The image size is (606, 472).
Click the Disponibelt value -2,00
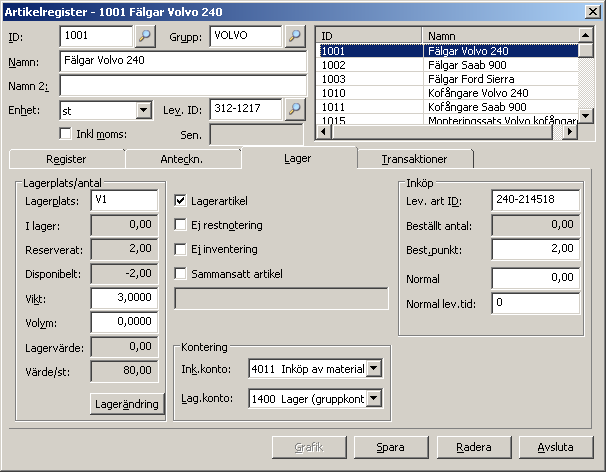pos(124,274)
